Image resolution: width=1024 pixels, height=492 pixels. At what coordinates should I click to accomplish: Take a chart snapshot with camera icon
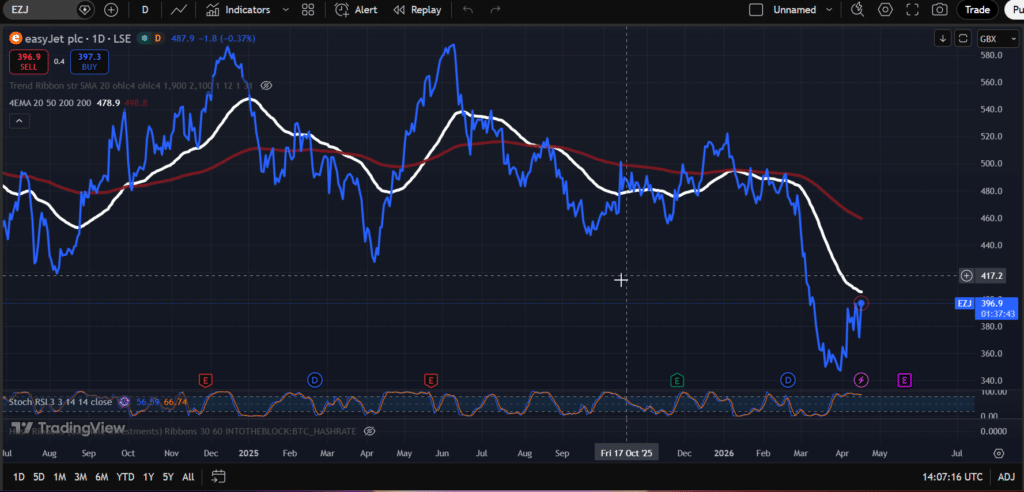click(x=939, y=10)
